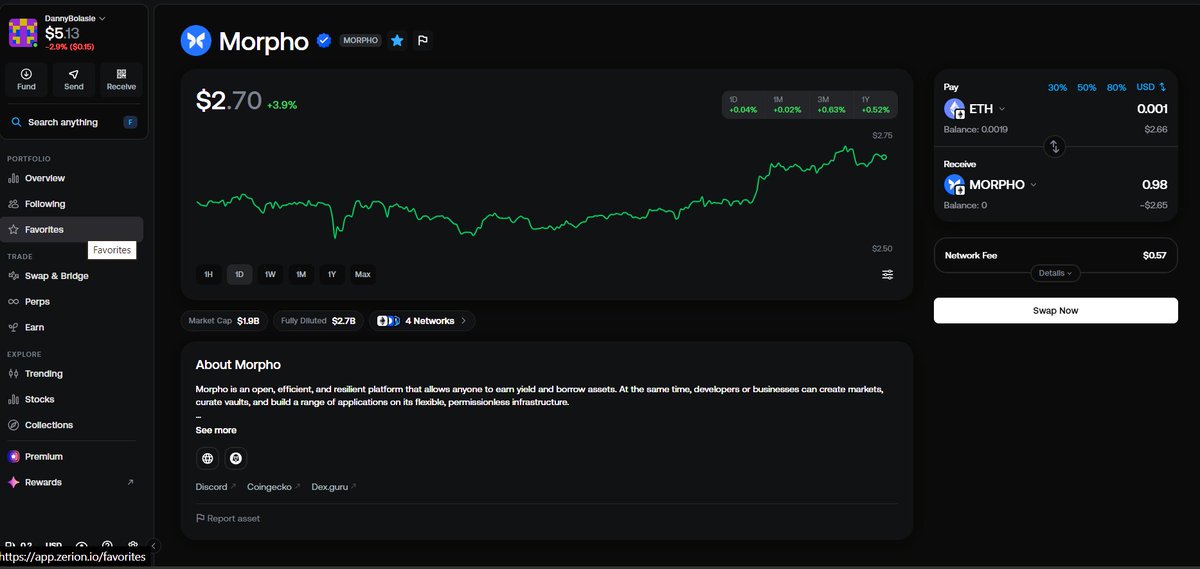1200x569 pixels.
Task: Expand the 4 Networks selector
Action: (422, 321)
